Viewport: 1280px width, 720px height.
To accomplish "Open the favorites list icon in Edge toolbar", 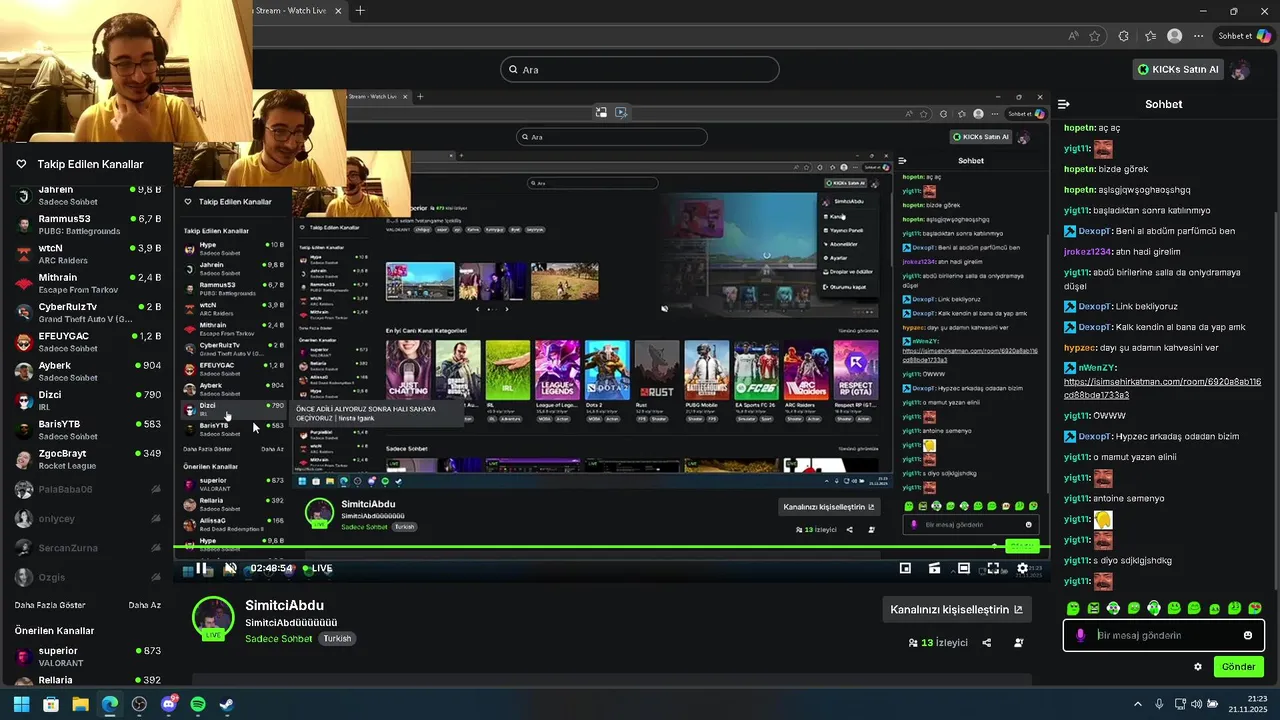I will tap(1150, 36).
